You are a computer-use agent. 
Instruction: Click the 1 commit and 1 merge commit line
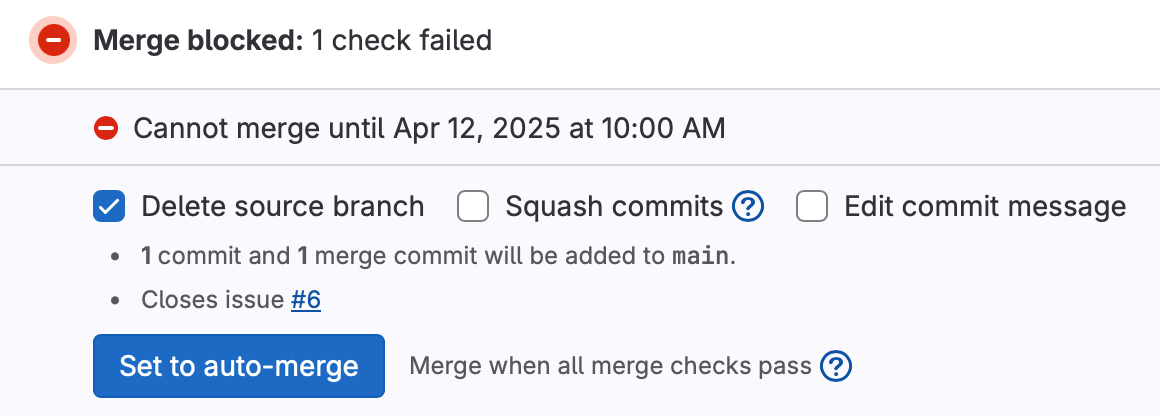point(439,257)
